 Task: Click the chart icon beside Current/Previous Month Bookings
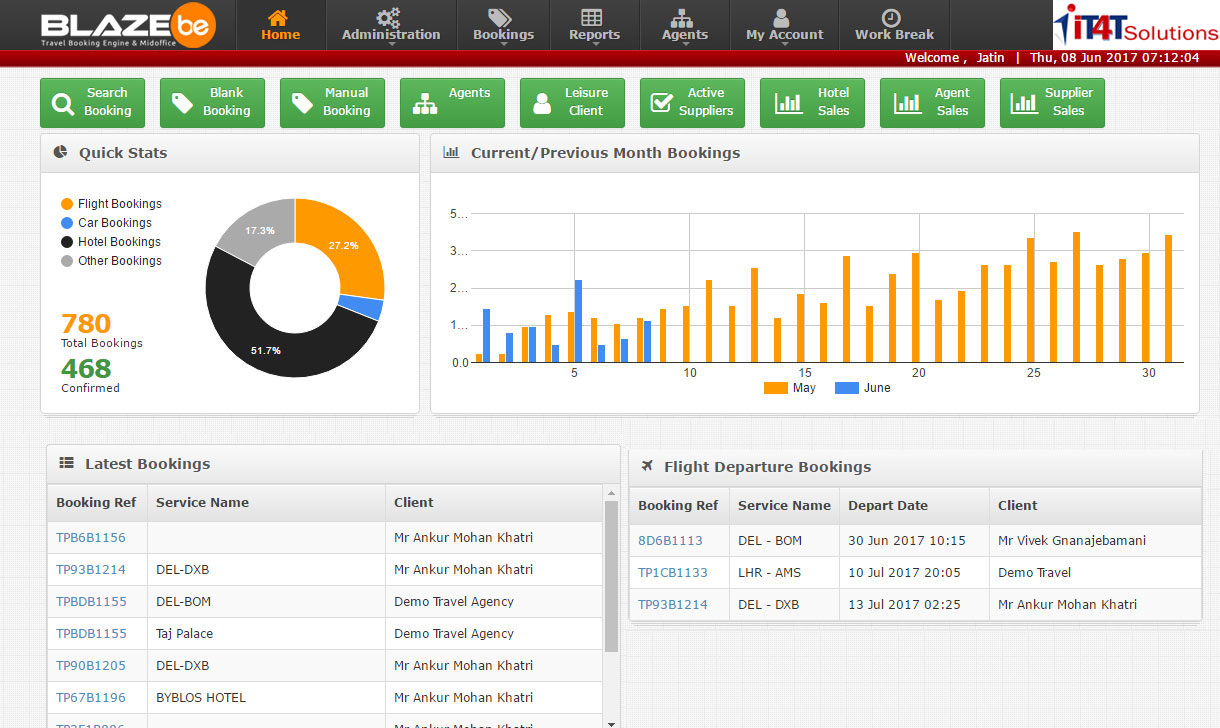pos(451,152)
